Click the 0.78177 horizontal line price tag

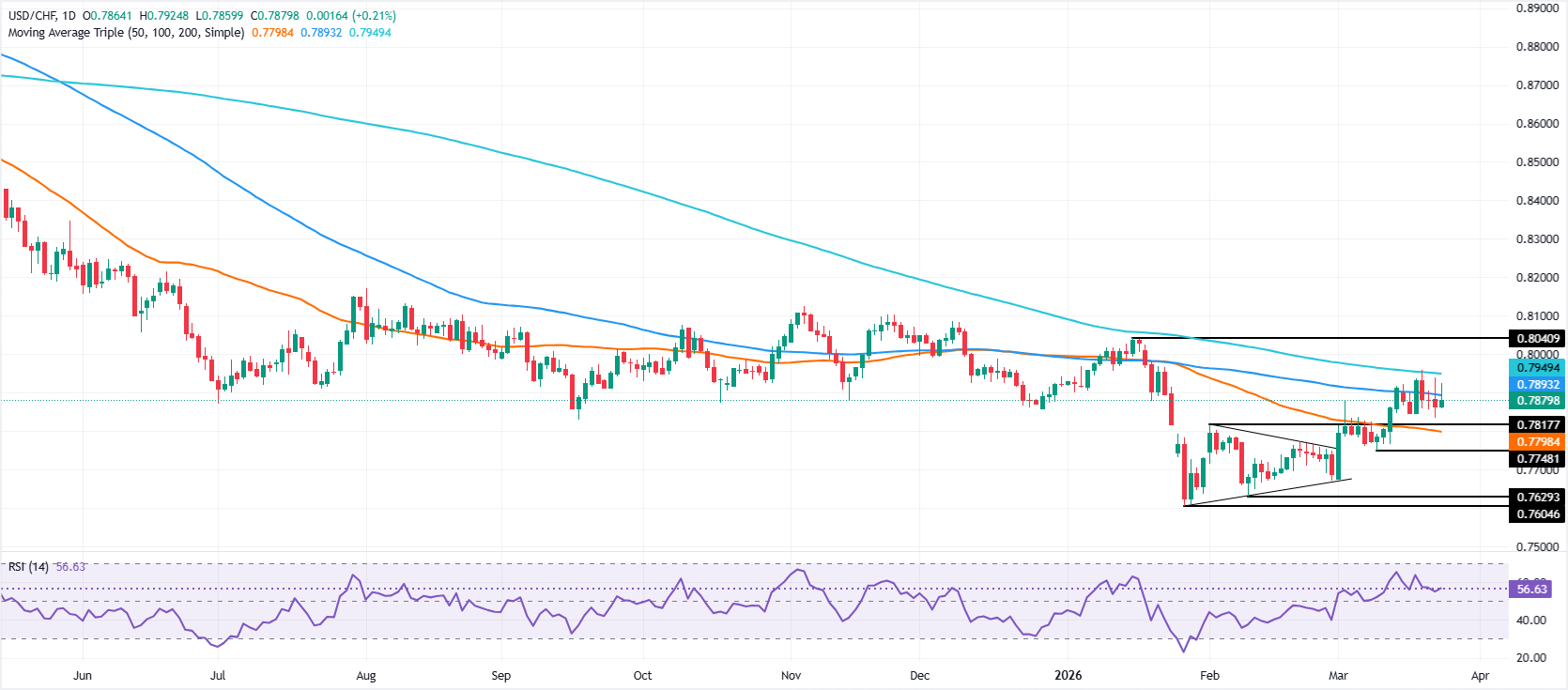coord(1537,425)
